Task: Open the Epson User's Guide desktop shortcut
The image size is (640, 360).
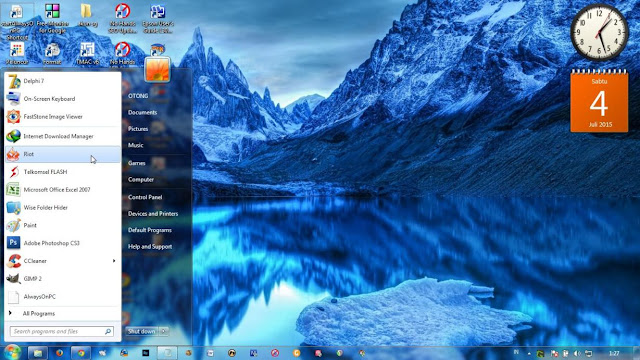Action: tap(158, 19)
